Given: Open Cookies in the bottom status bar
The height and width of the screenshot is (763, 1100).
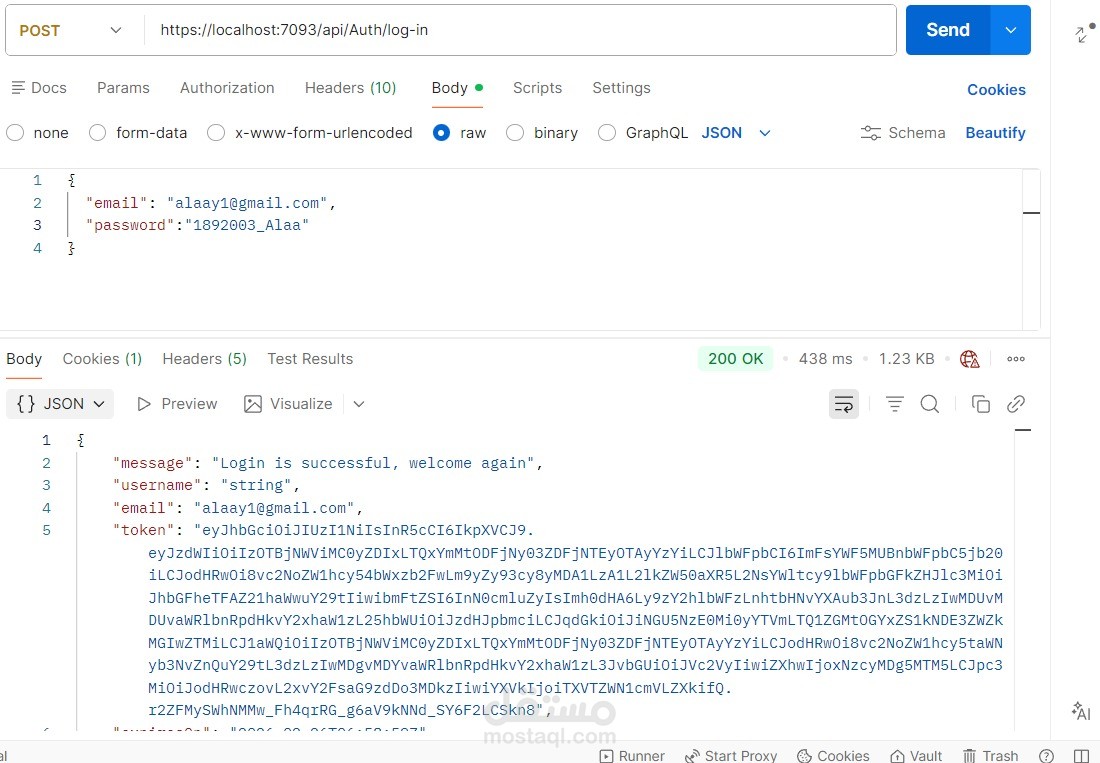Looking at the screenshot, I should [833, 755].
